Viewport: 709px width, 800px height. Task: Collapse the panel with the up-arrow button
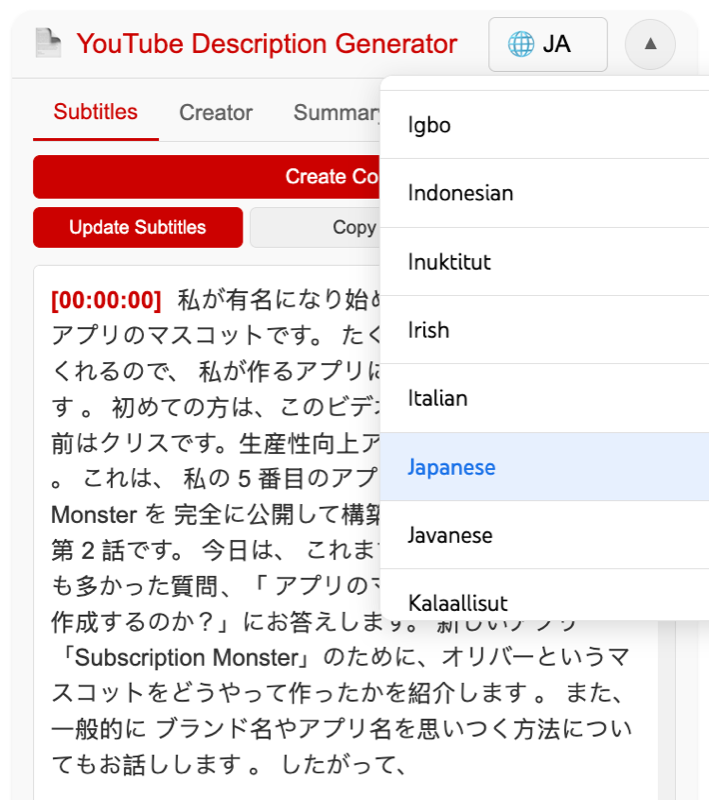[x=650, y=44]
